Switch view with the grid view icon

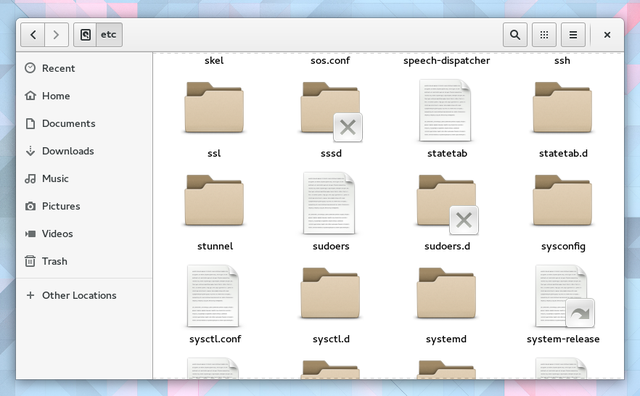(544, 35)
